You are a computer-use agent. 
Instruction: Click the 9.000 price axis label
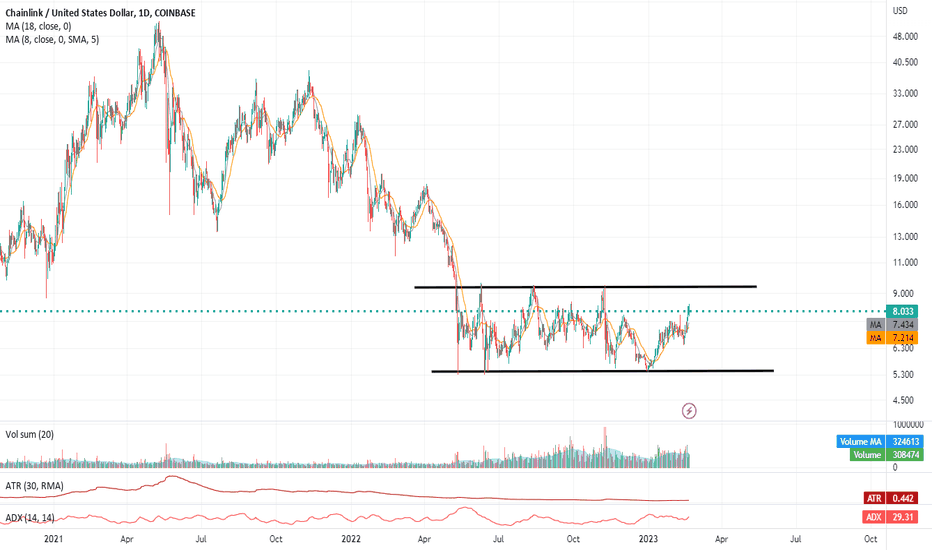tap(903, 294)
